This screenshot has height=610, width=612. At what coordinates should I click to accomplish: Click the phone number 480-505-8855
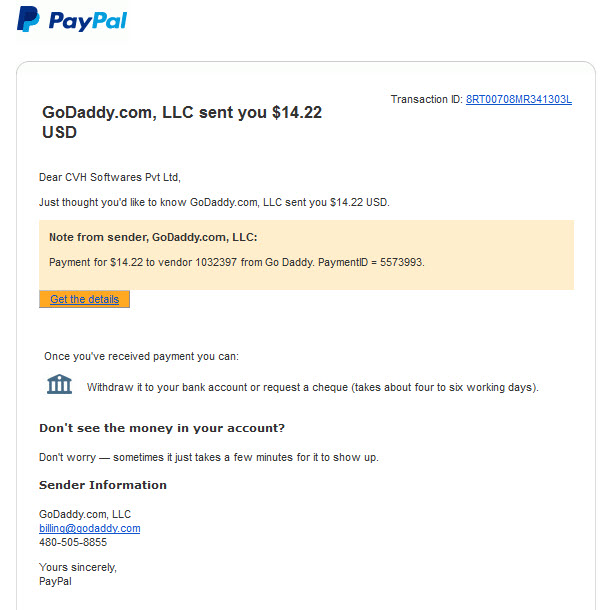coord(73,542)
